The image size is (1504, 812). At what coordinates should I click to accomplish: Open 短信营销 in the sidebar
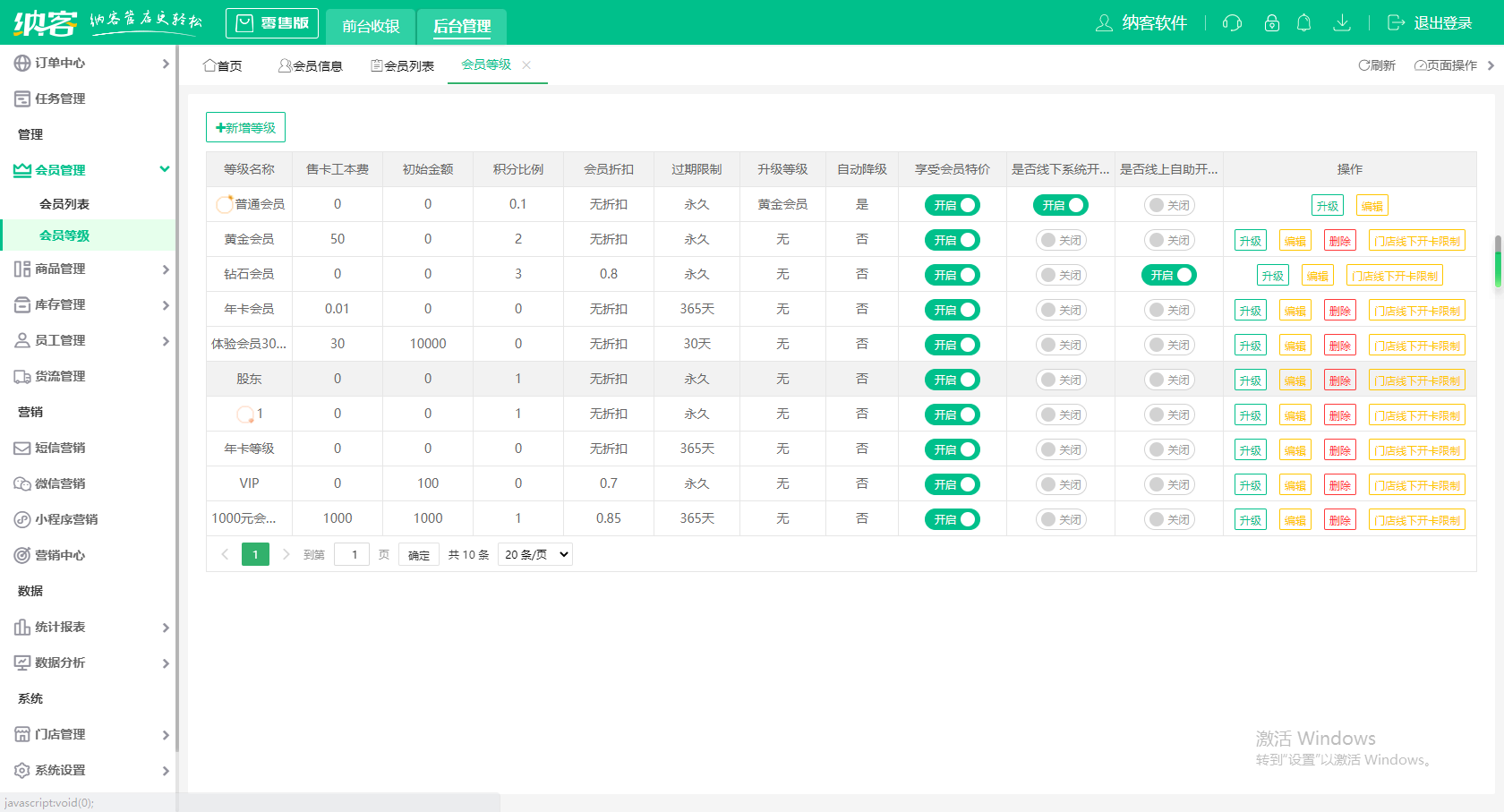60,448
